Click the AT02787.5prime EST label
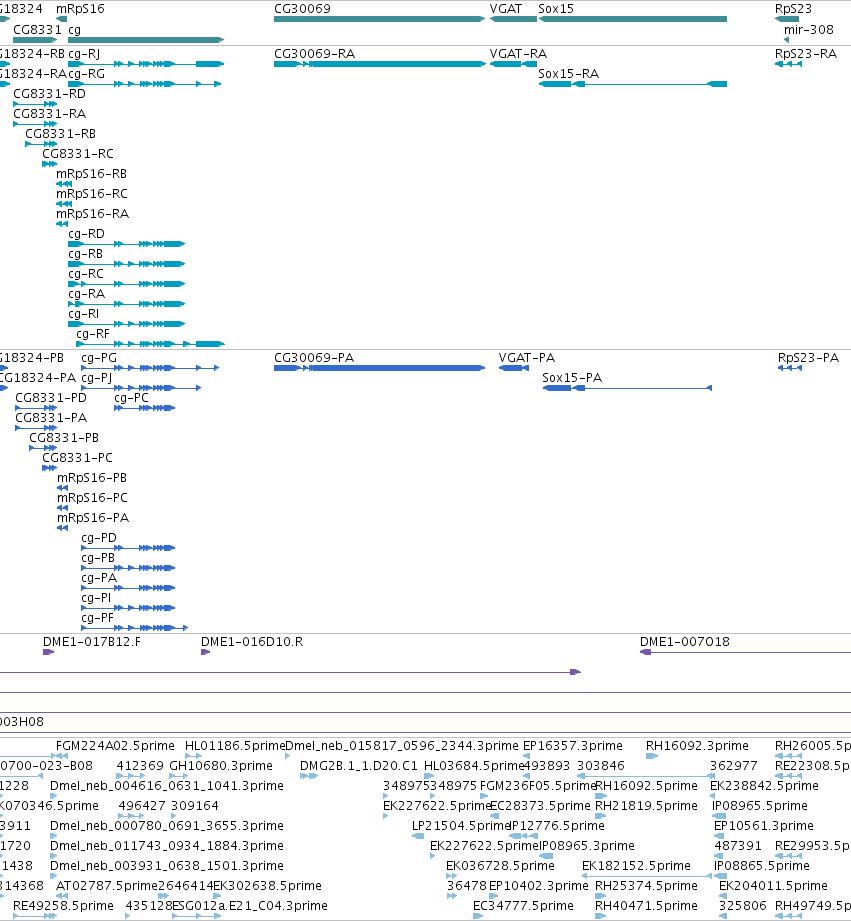851x921 pixels. pos(107,886)
